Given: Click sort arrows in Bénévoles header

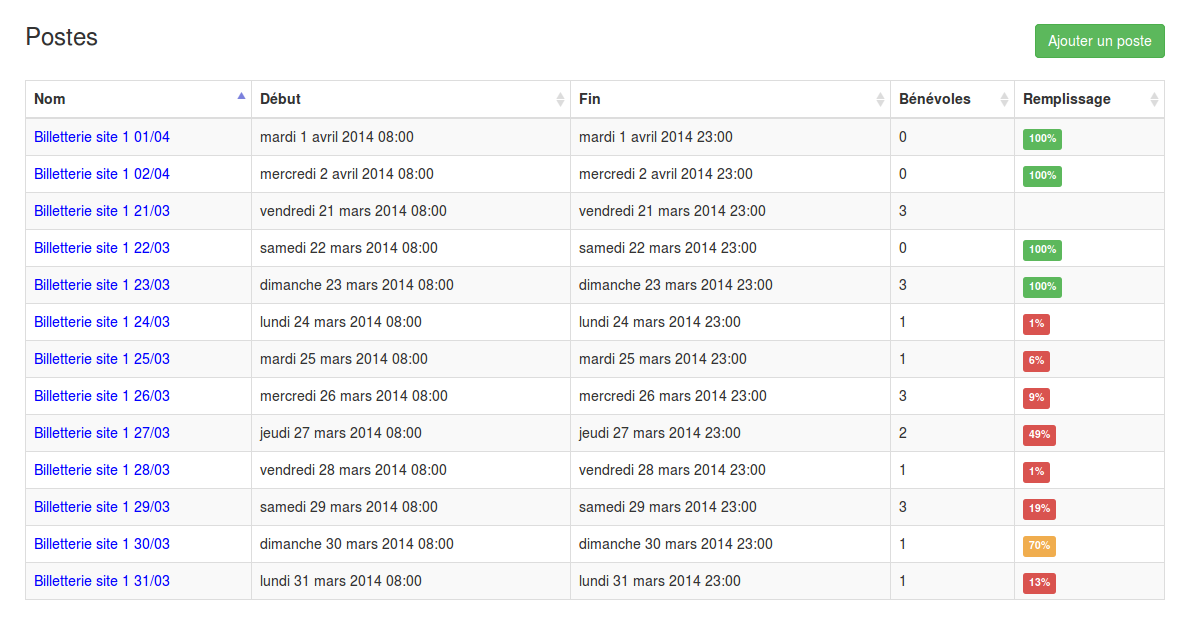Looking at the screenshot, I should [1004, 99].
